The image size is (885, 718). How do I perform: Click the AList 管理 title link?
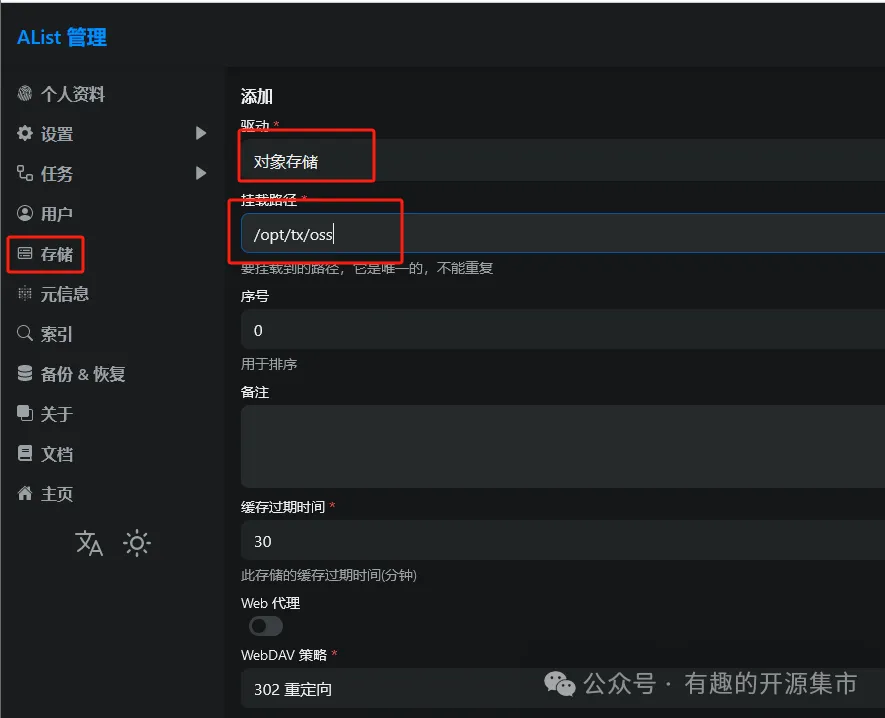62,37
